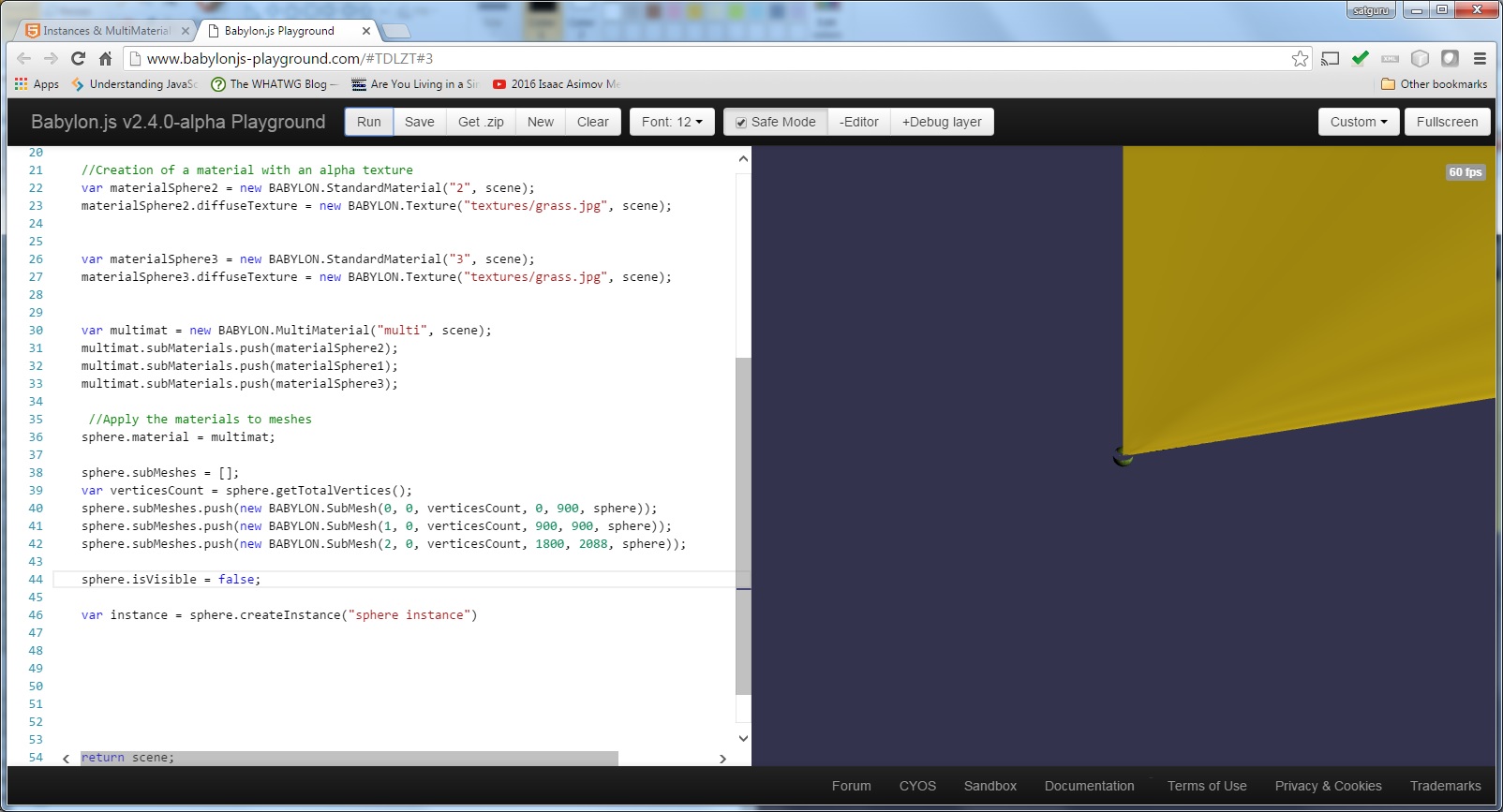Click horizontal scroll right arrow
The width and height of the screenshot is (1503, 812).
pos(722,759)
